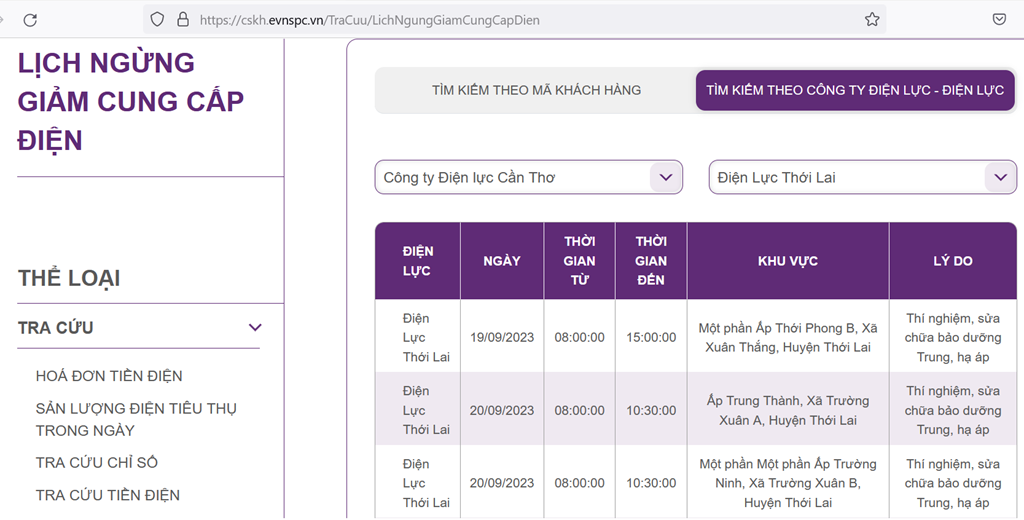The height and width of the screenshot is (520, 1024).
Task: Click the THỜI GIAN TỪ column header
Action: [579, 261]
